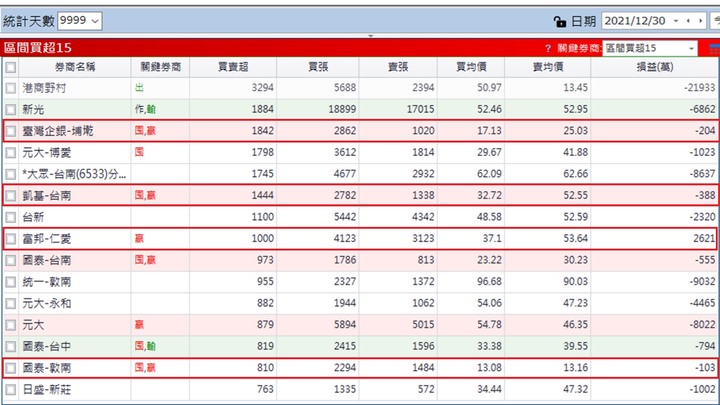Click the 損益 value 2621
Viewport: 720px width, 405px height.
[704, 238]
